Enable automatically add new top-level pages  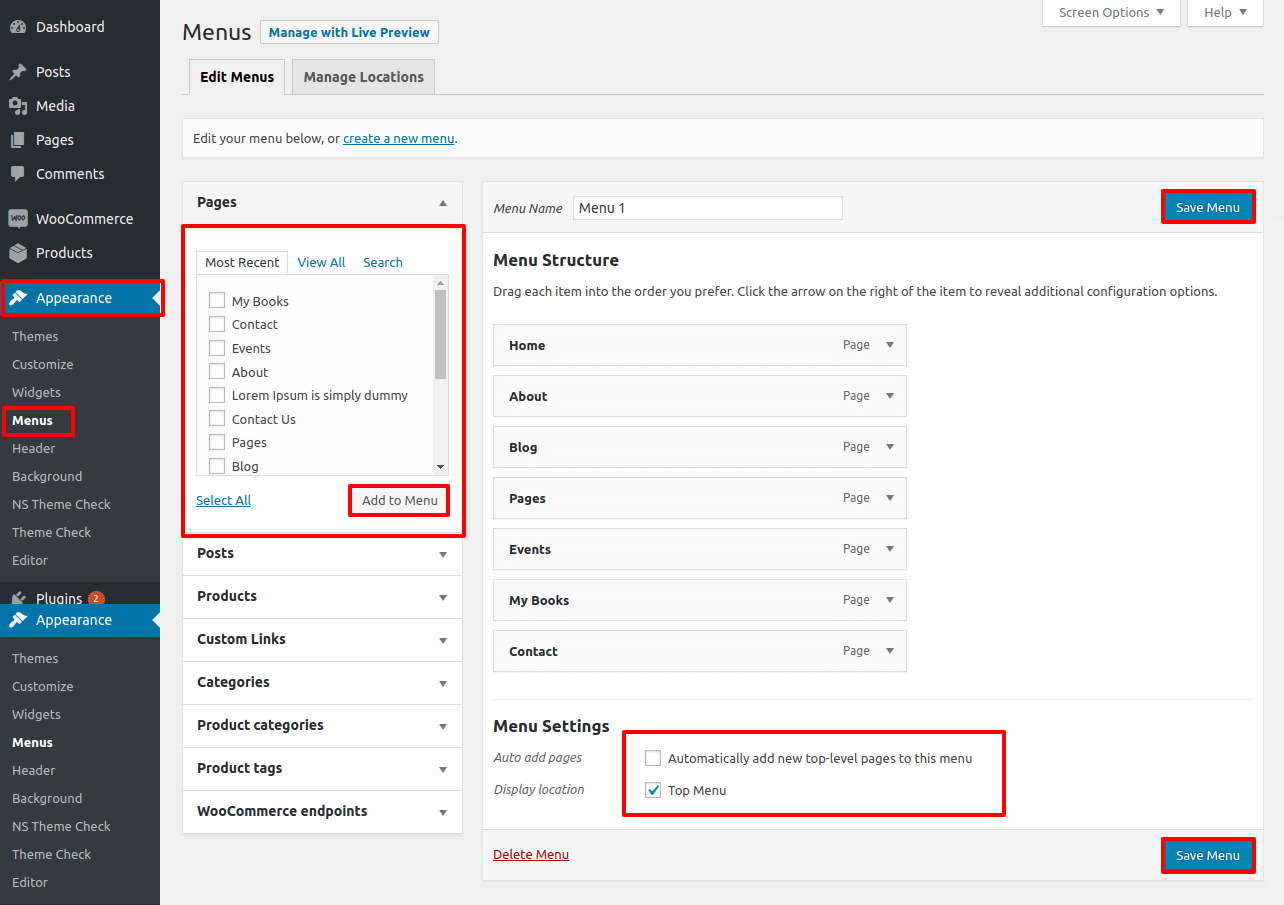[x=653, y=758]
